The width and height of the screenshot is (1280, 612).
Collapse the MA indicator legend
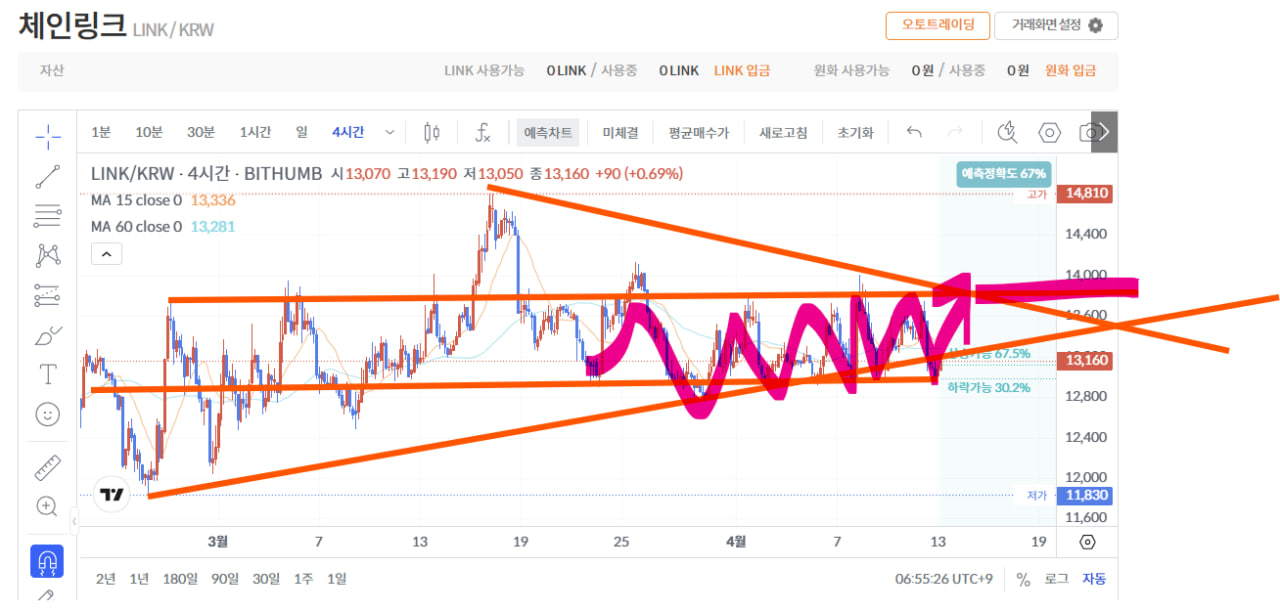pos(107,255)
